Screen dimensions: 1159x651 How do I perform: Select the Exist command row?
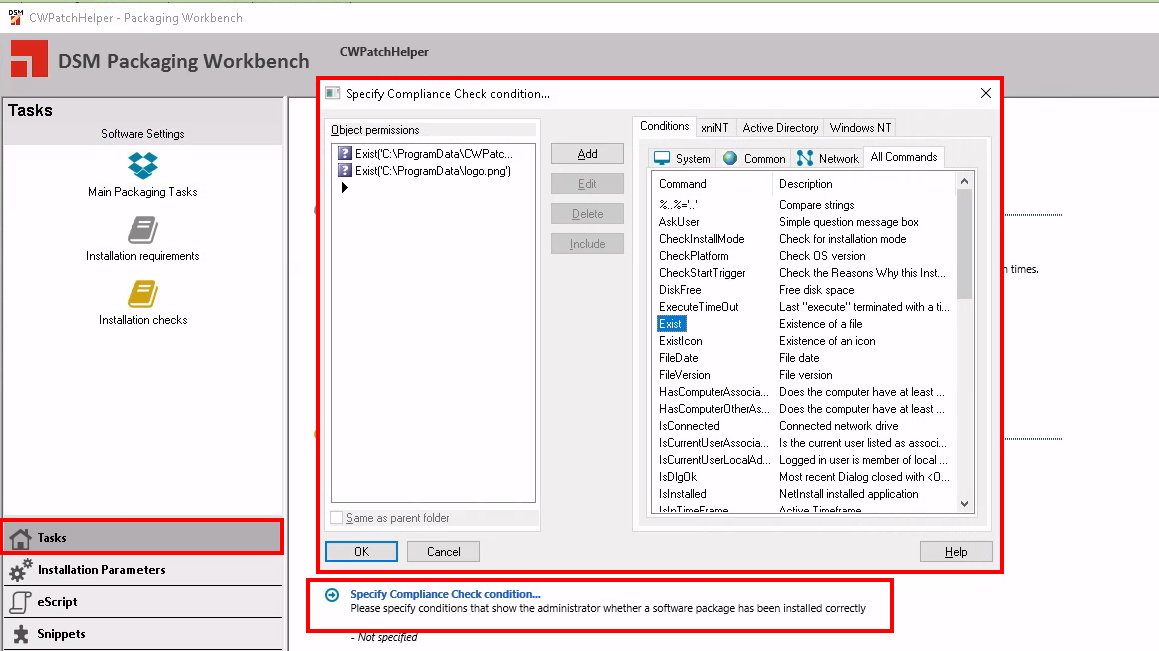tap(804, 324)
